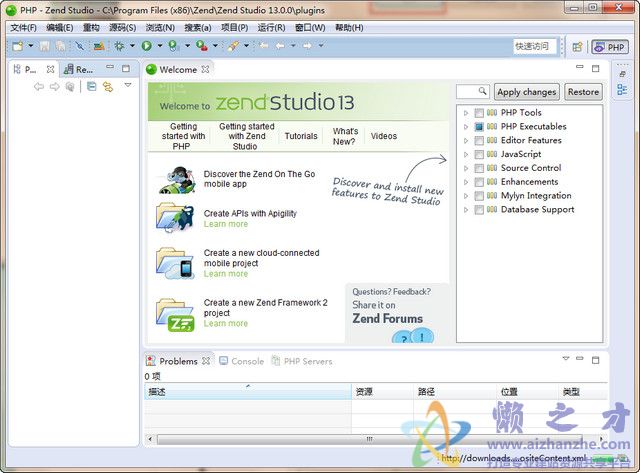Toggle the PHP Executables checkbox

click(x=479, y=127)
